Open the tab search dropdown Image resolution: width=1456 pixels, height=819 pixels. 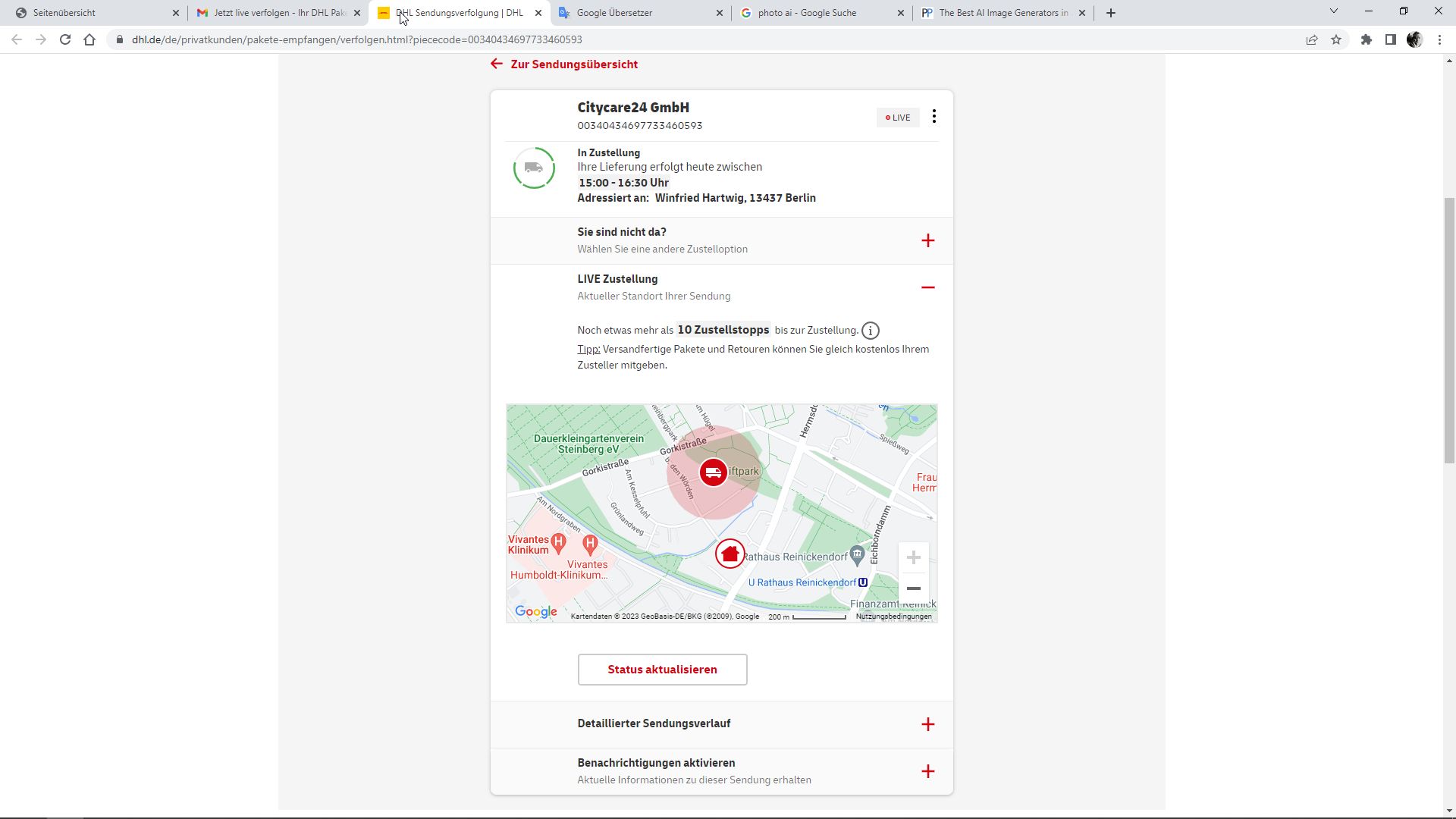(1334, 11)
